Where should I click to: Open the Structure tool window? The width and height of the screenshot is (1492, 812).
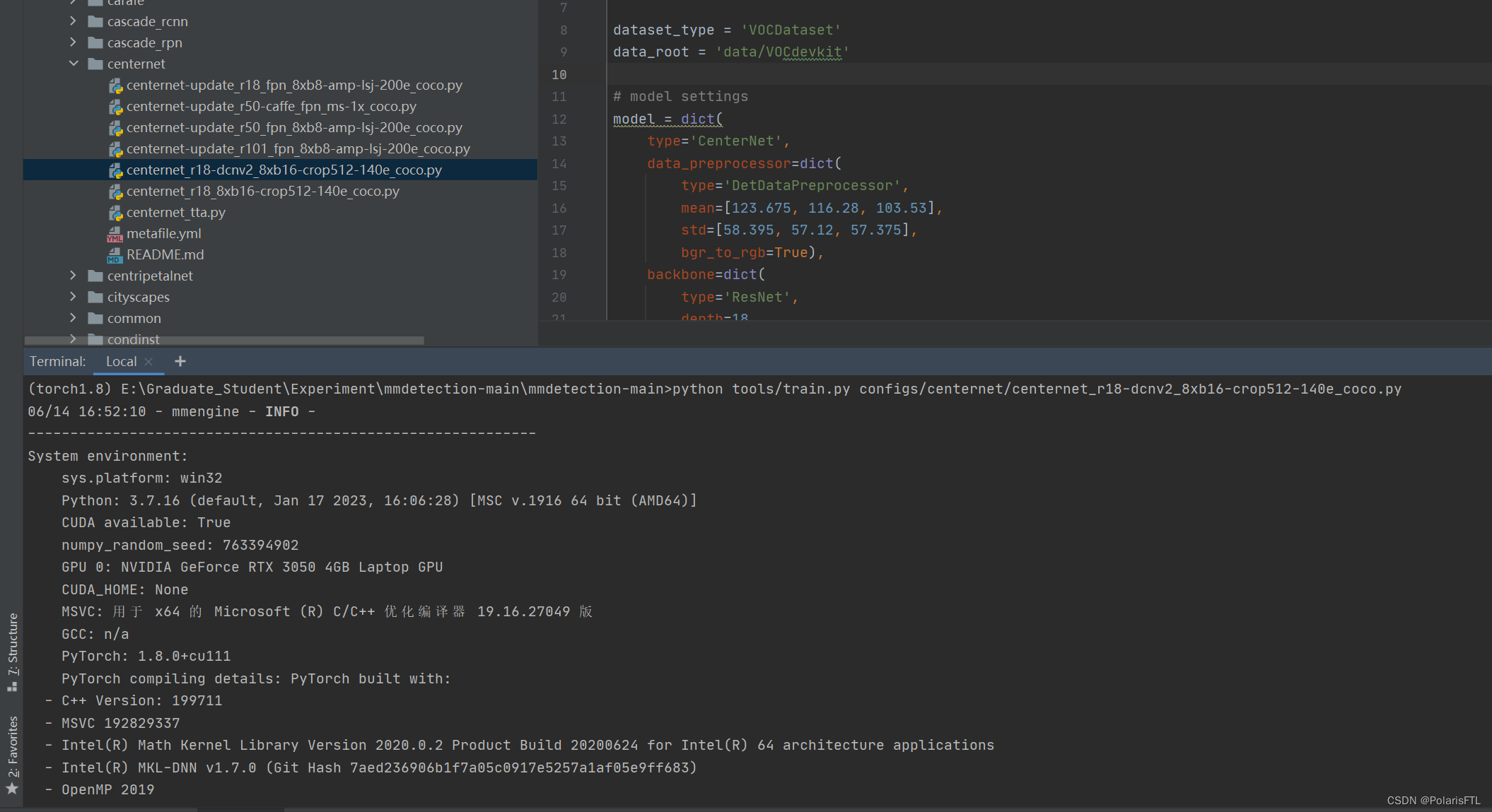click(12, 652)
